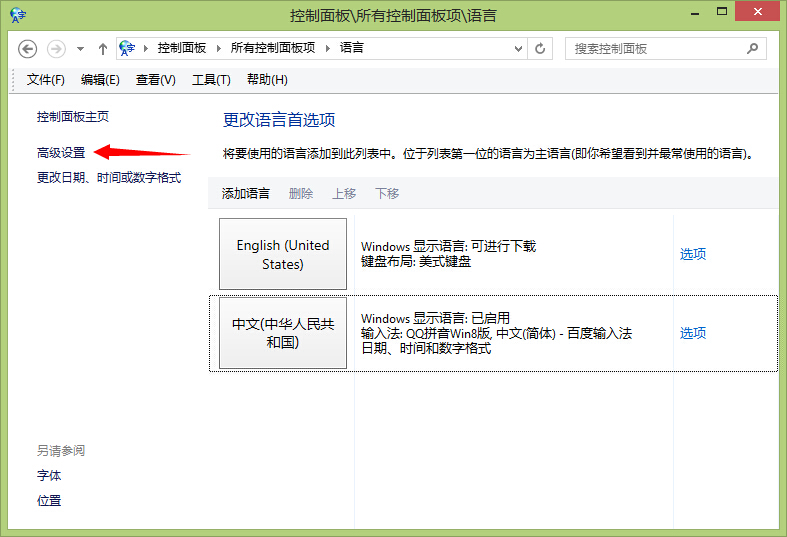Expand the chevron before 控制面板 breadcrumb
The image size is (787, 537).
pos(146,48)
